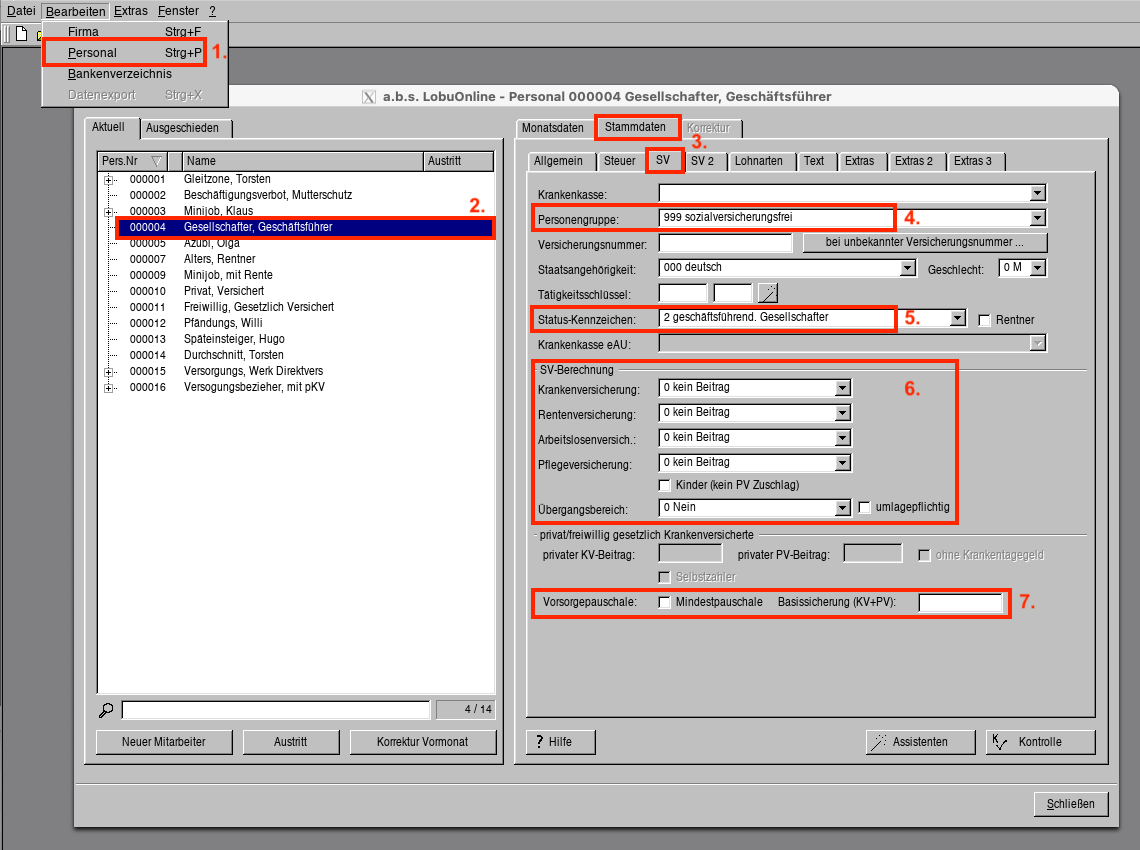Image resolution: width=1140 pixels, height=850 pixels.
Task: Check Kinder (kein PV Zuschlag)
Action: (665, 485)
